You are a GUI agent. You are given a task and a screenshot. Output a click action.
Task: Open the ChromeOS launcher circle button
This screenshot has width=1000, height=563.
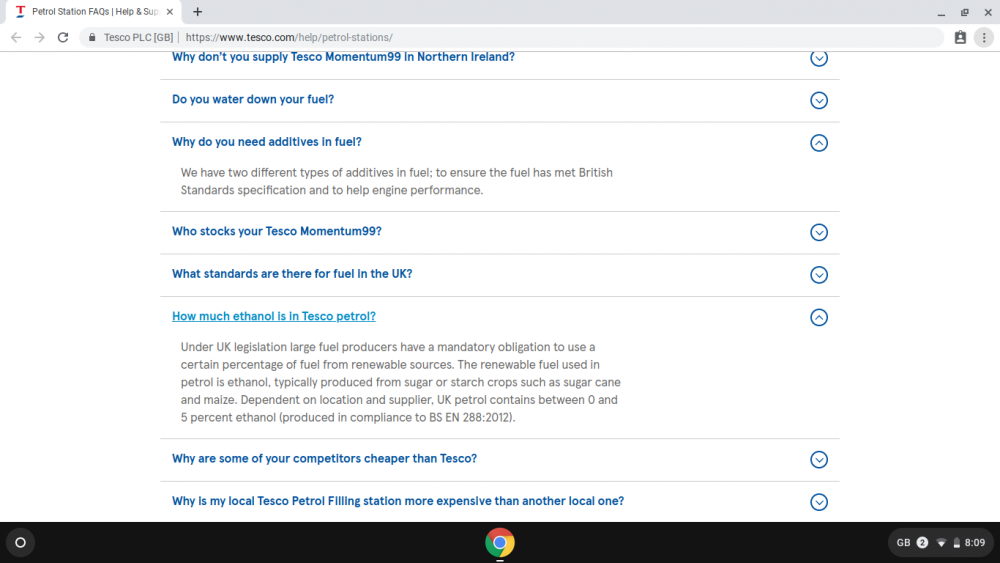coord(20,543)
